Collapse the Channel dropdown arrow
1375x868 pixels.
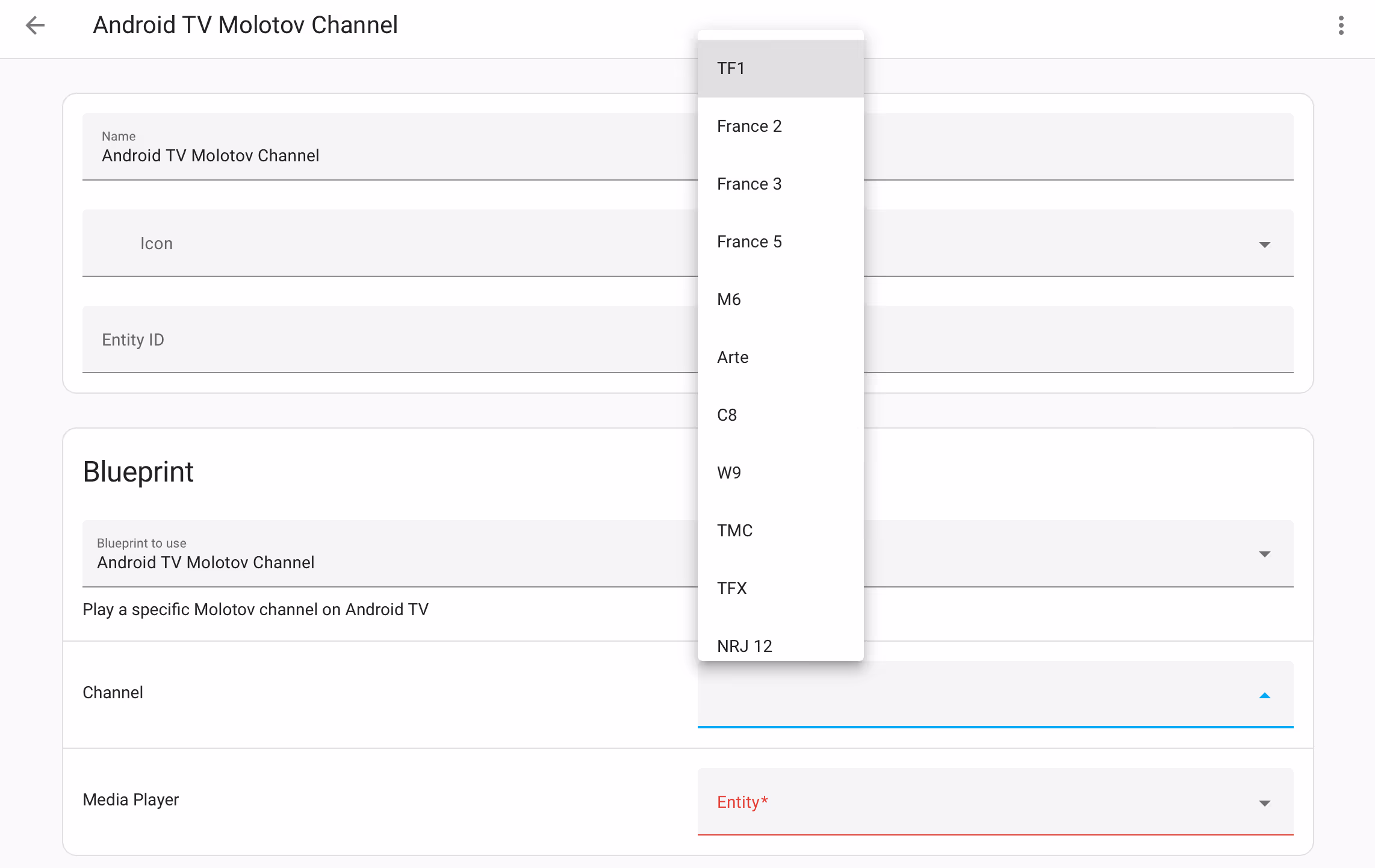[1264, 696]
